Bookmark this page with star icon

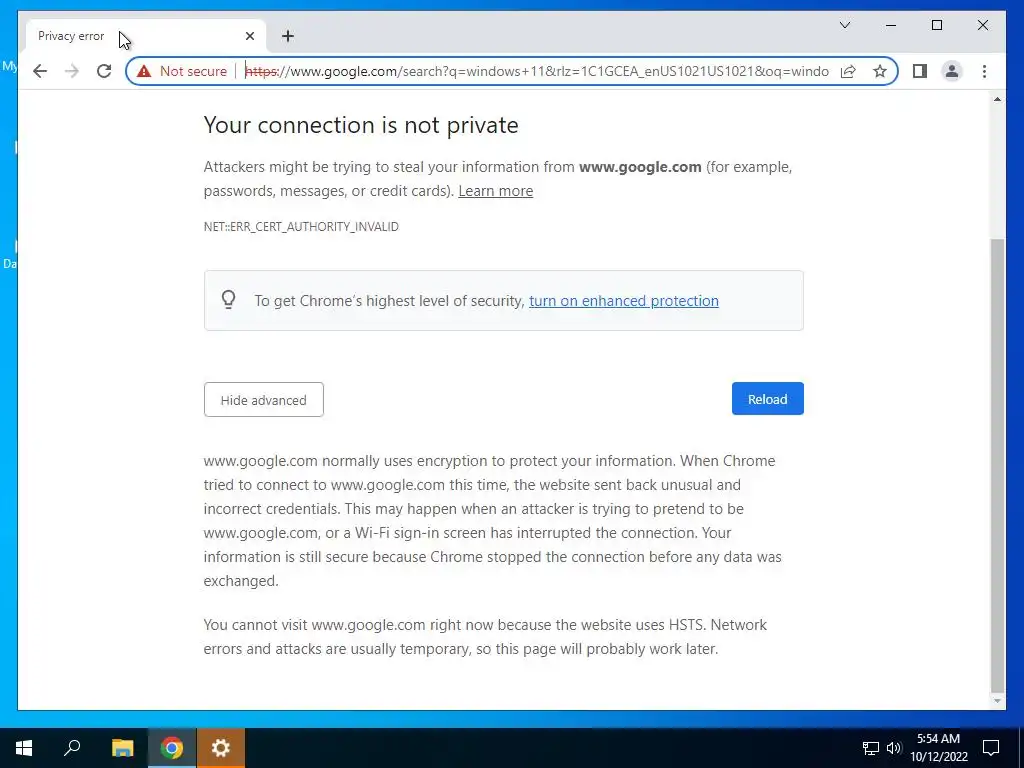[880, 71]
